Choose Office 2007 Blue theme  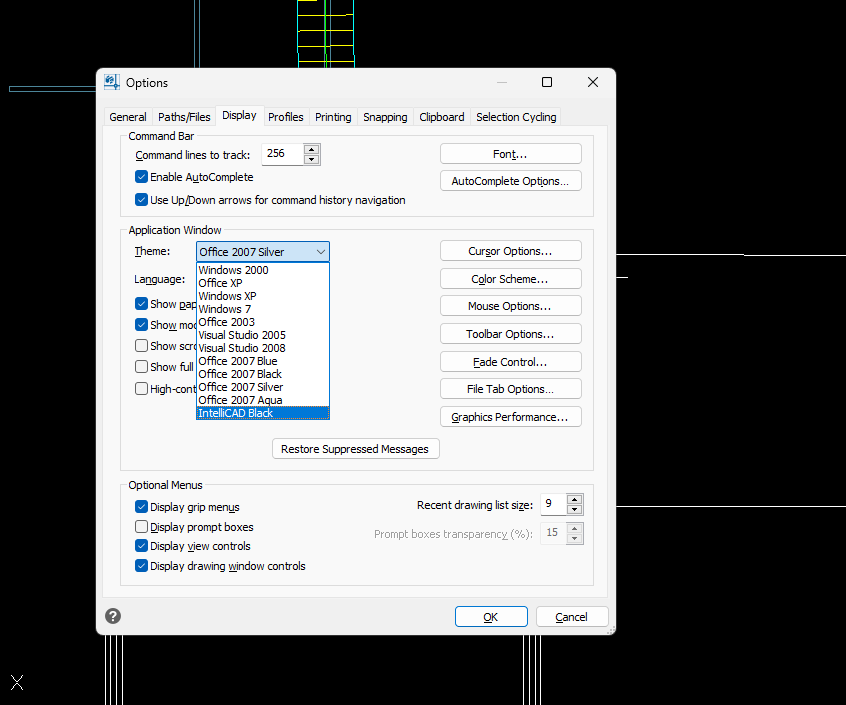pos(263,361)
